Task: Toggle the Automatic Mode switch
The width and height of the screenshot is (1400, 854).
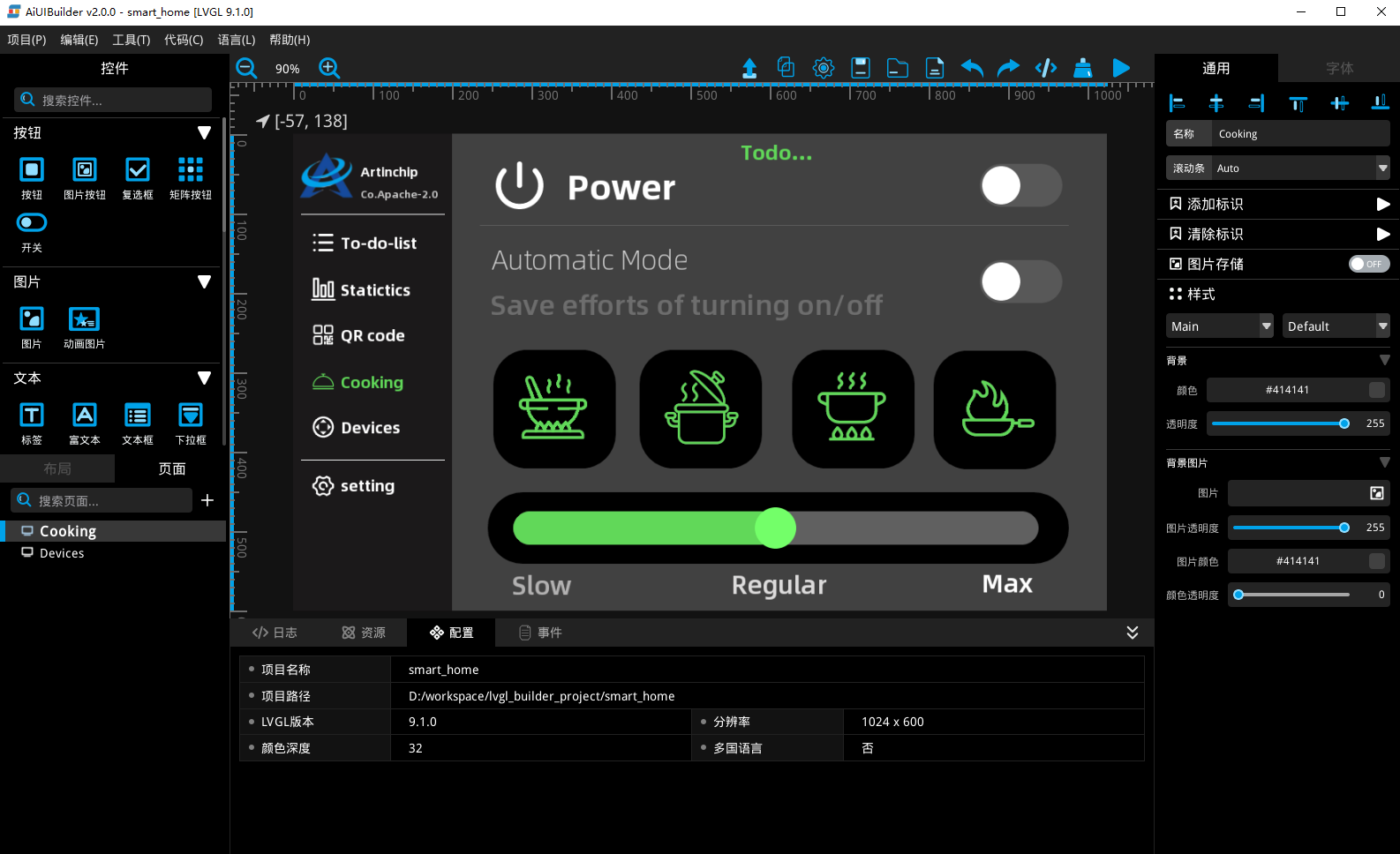Action: point(1020,282)
